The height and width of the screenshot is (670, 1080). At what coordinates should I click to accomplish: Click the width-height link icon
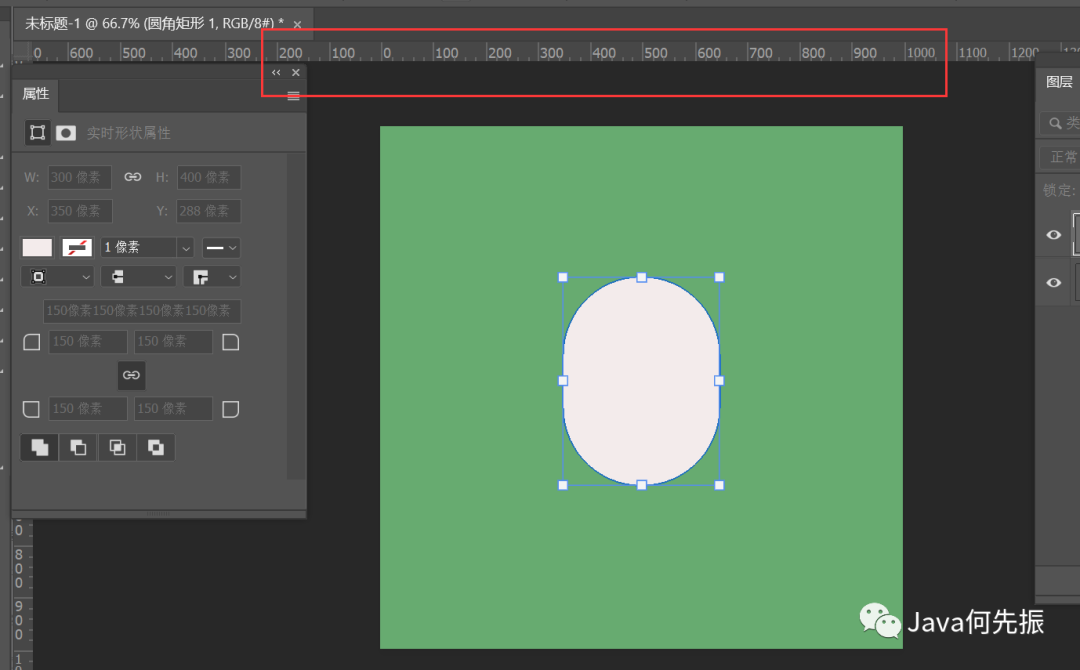pyautogui.click(x=132, y=177)
